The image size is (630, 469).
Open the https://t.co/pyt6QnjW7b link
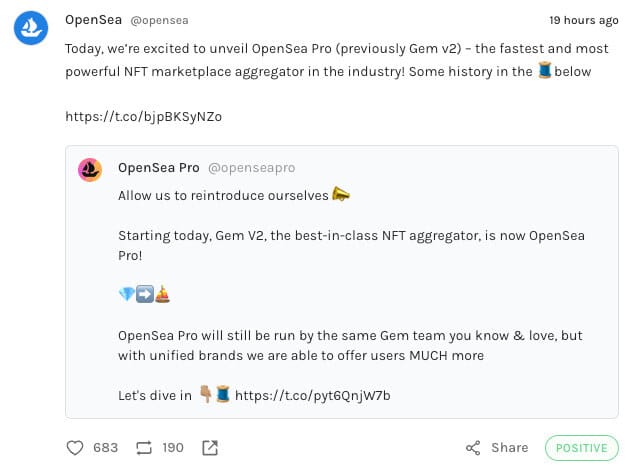312,395
